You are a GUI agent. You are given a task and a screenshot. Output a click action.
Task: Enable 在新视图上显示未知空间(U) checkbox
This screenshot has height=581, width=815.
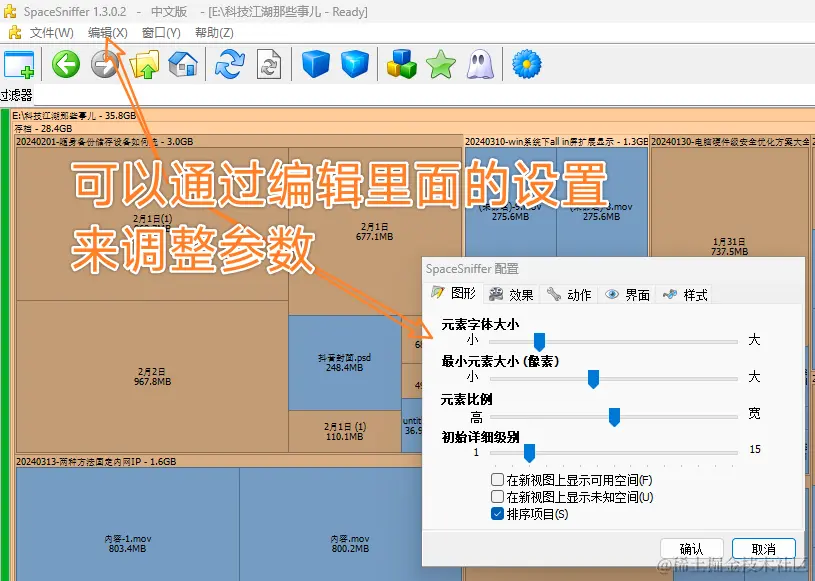tap(497, 496)
